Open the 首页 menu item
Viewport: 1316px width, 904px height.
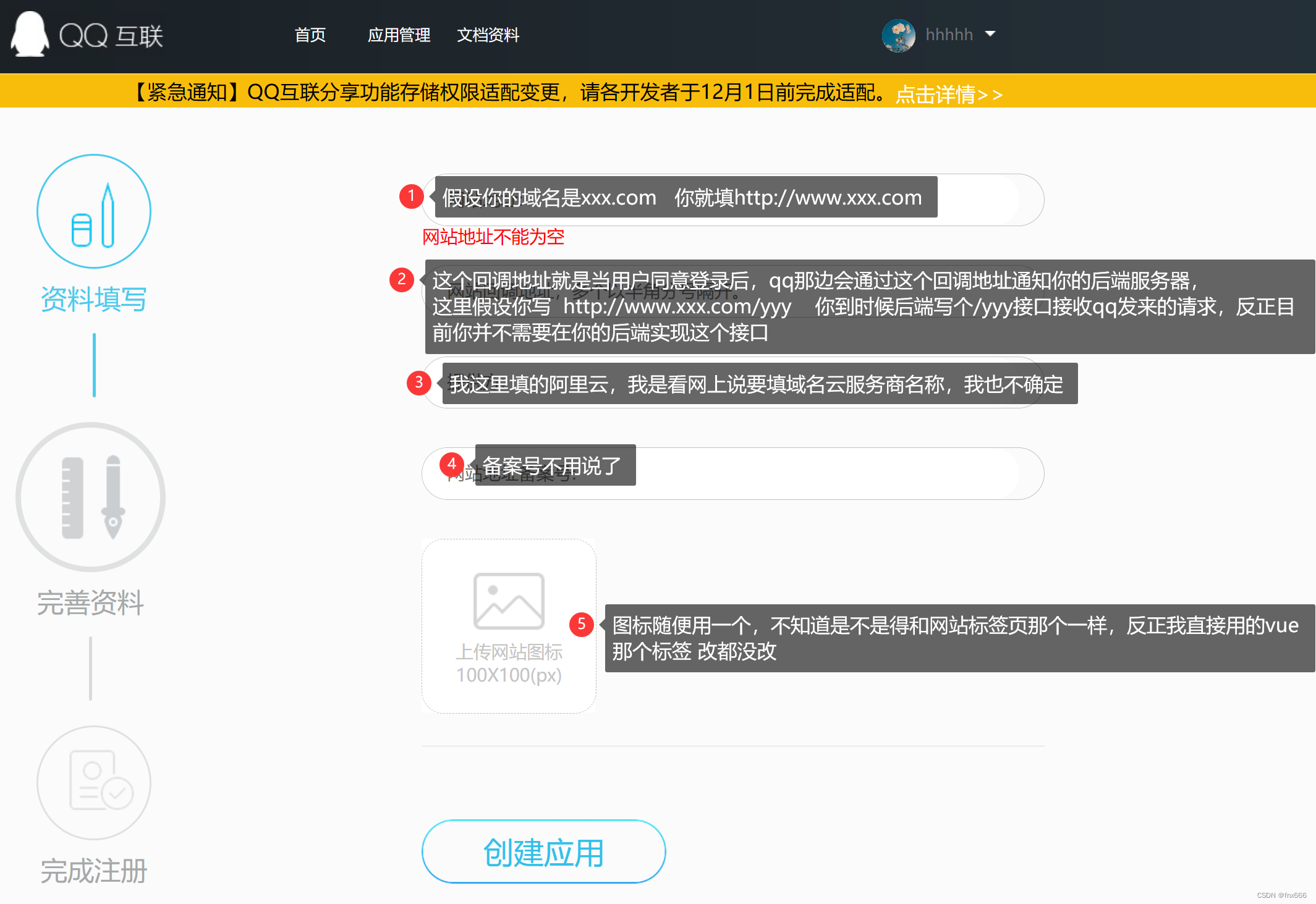pos(310,35)
